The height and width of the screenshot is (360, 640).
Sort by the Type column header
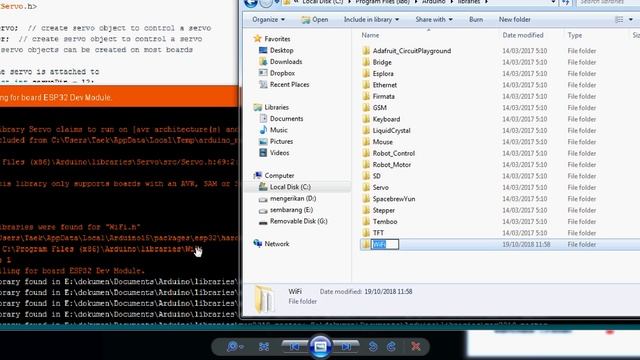(x=575, y=35)
